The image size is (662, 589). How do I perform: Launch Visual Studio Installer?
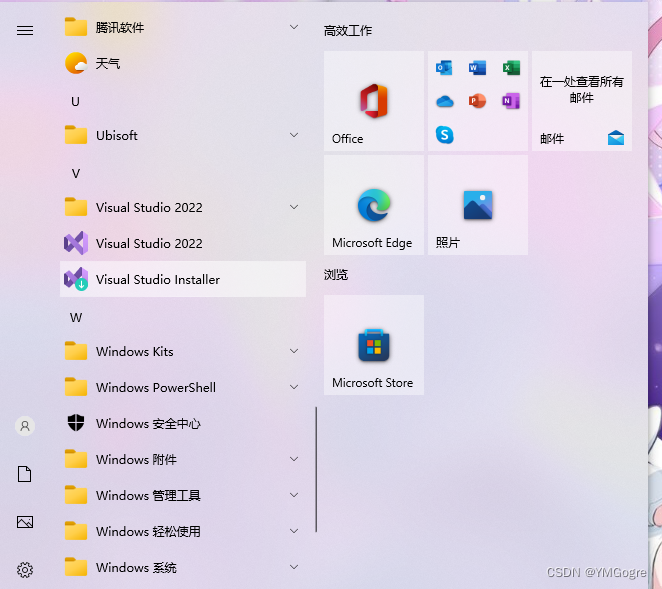coord(182,279)
